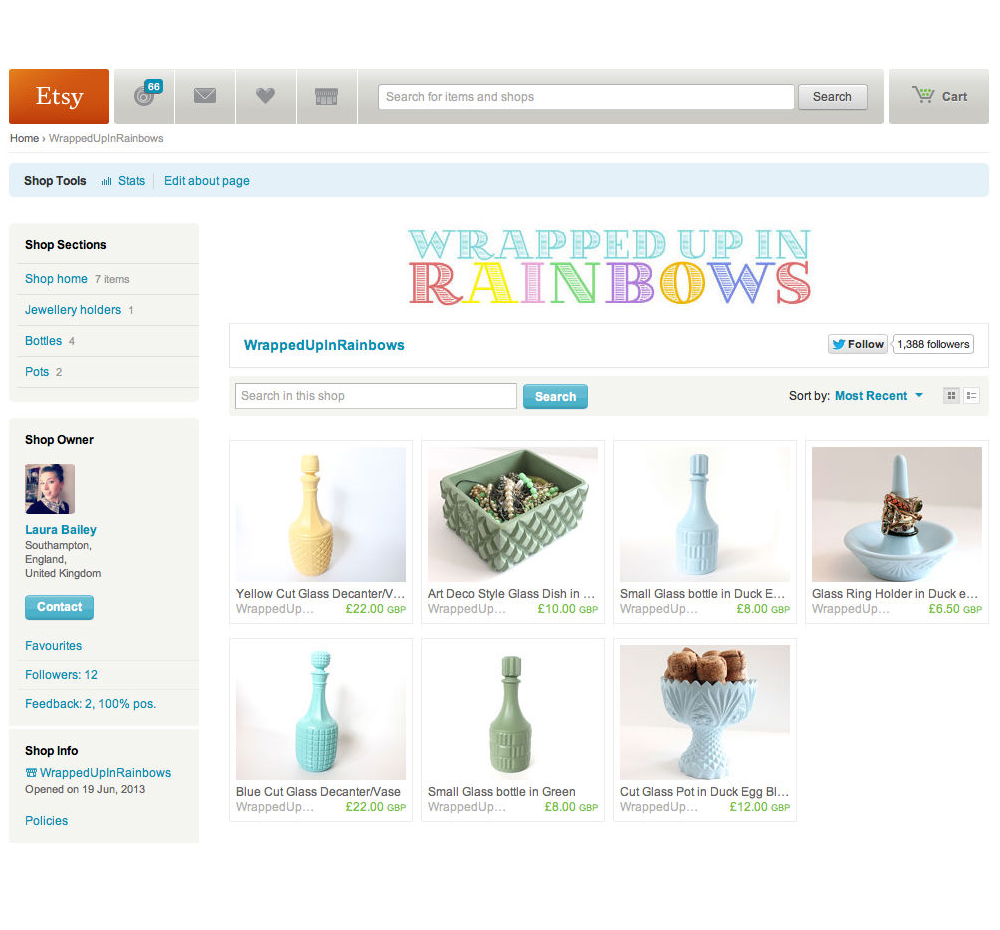Open the Feedback 100% positive link
The image size is (1000, 930).
[91, 704]
